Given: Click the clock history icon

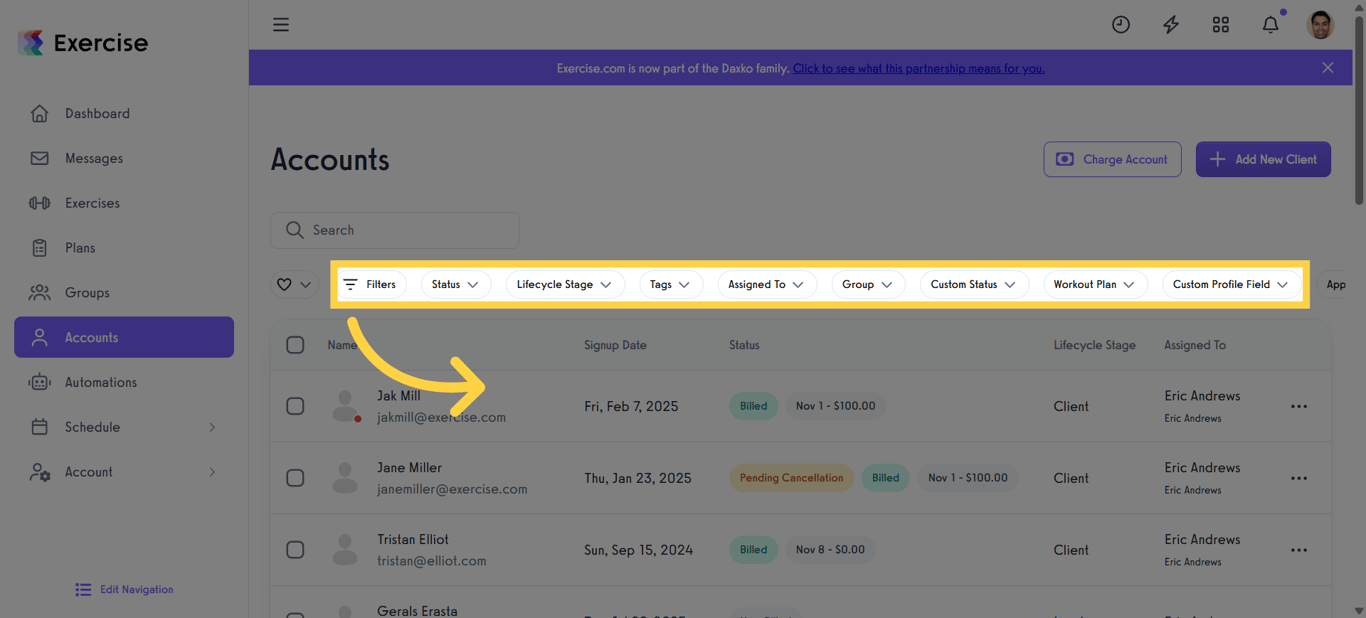Looking at the screenshot, I should coord(1120,24).
